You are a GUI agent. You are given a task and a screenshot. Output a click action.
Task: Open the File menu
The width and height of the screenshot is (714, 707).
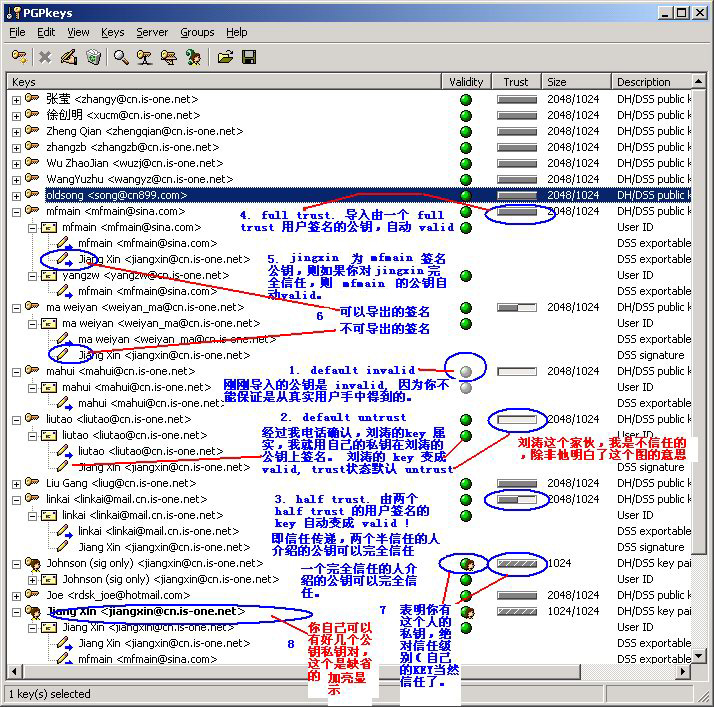click(x=17, y=32)
